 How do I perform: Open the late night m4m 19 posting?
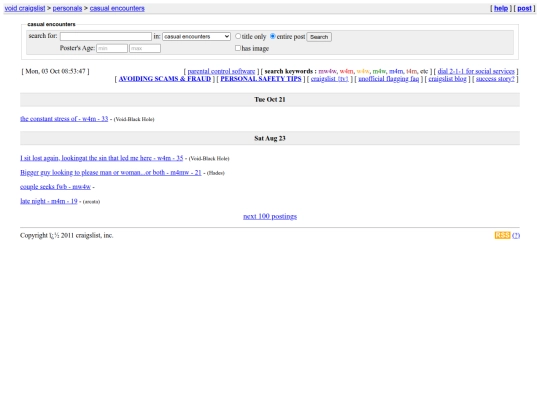click(49, 201)
